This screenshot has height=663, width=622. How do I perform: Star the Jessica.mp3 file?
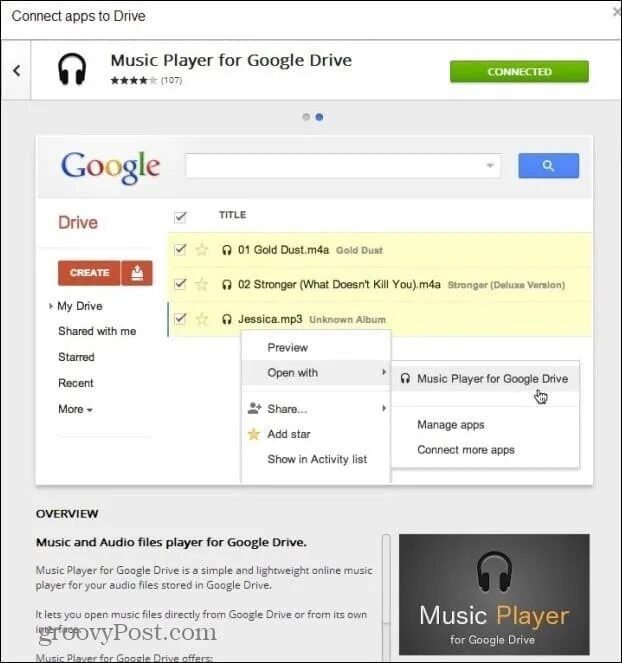pos(202,319)
